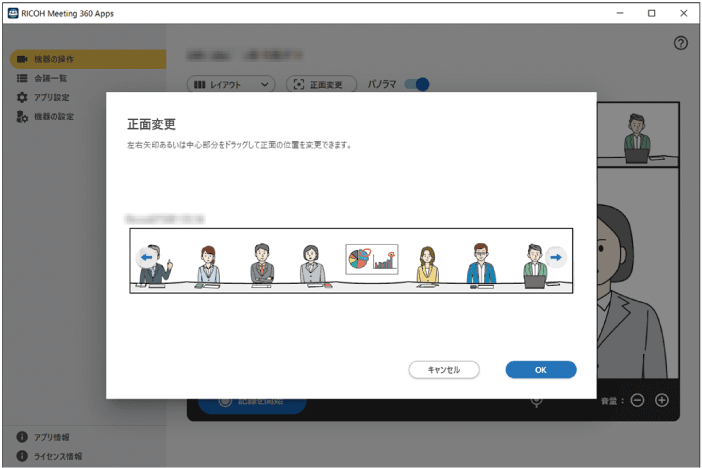Minimize the RICOH Meeting 360 Apps window
The image size is (702, 468).
pyautogui.click(x=620, y=13)
